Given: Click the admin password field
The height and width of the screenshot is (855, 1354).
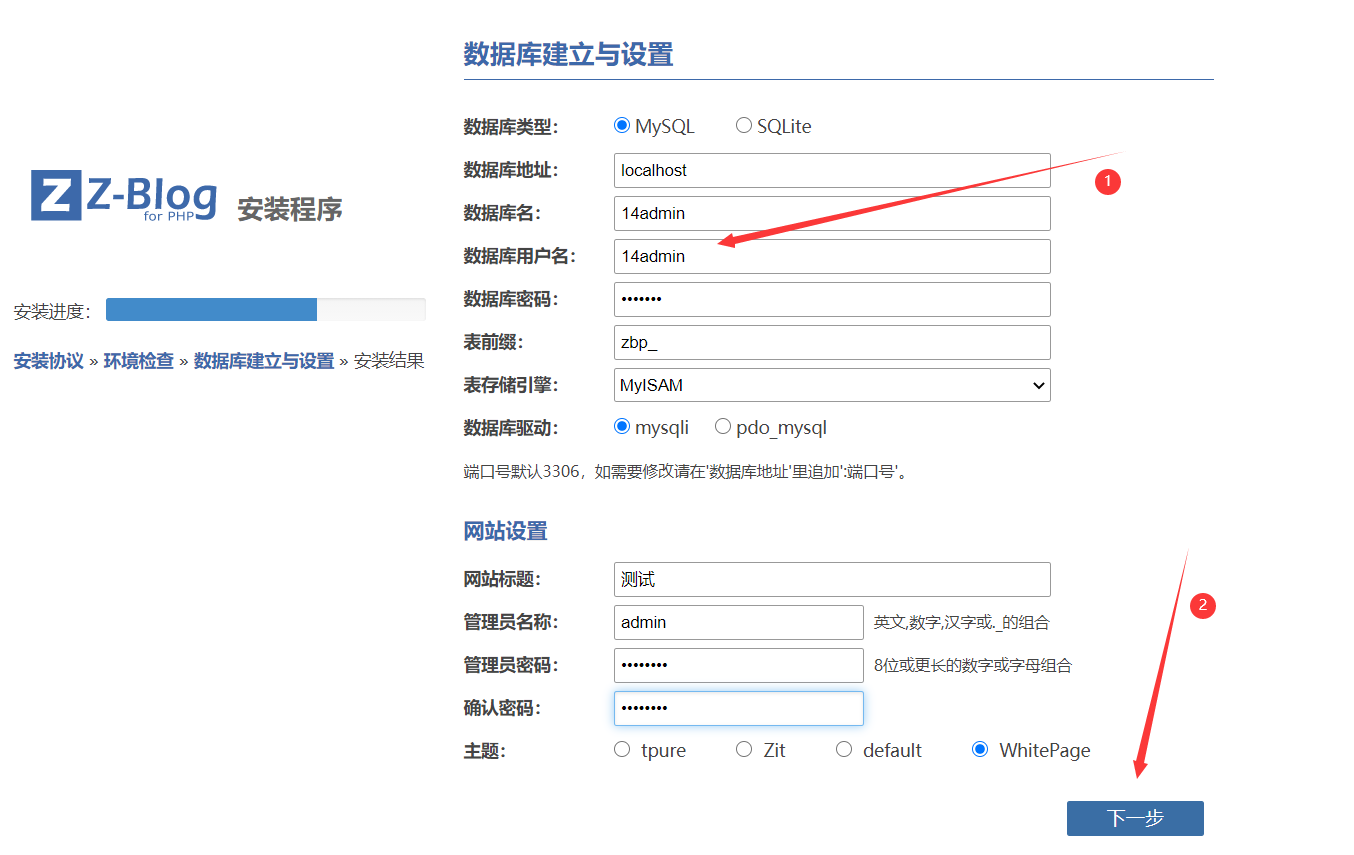Looking at the screenshot, I should coord(738,665).
